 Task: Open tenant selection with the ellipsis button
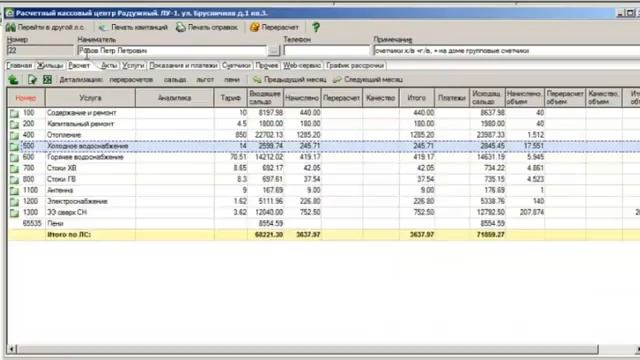[x=273, y=51]
